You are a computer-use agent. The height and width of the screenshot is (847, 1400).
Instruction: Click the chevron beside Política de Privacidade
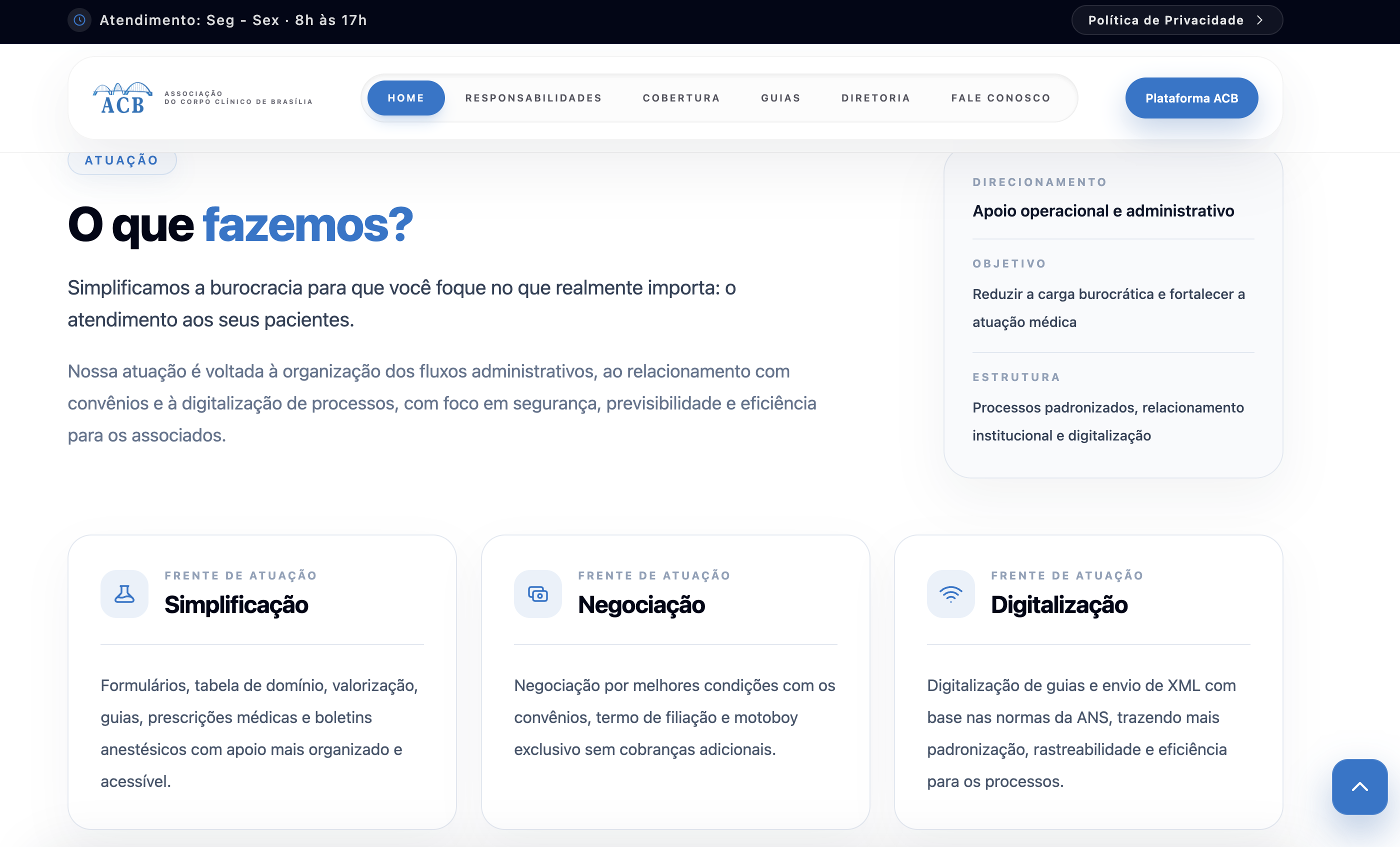[1261, 20]
